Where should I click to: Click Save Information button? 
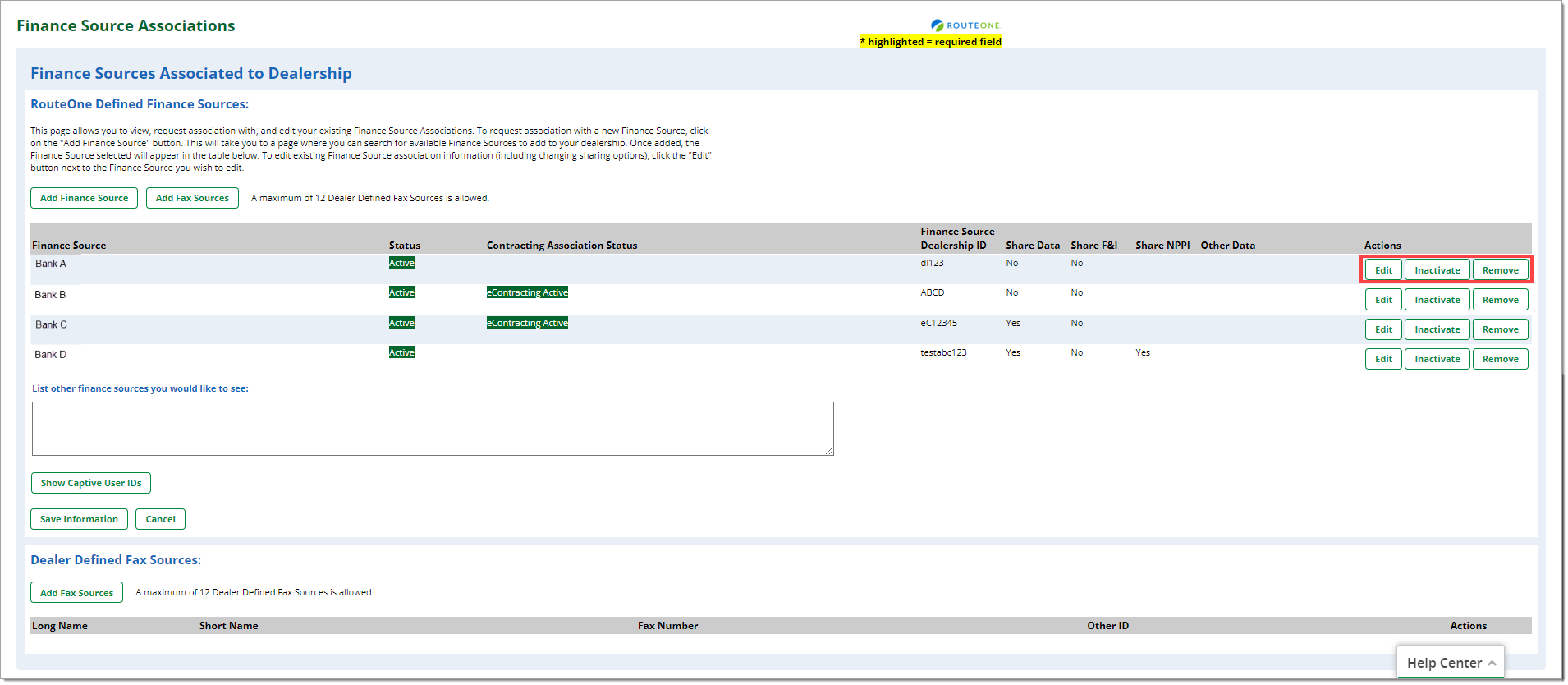coord(79,519)
